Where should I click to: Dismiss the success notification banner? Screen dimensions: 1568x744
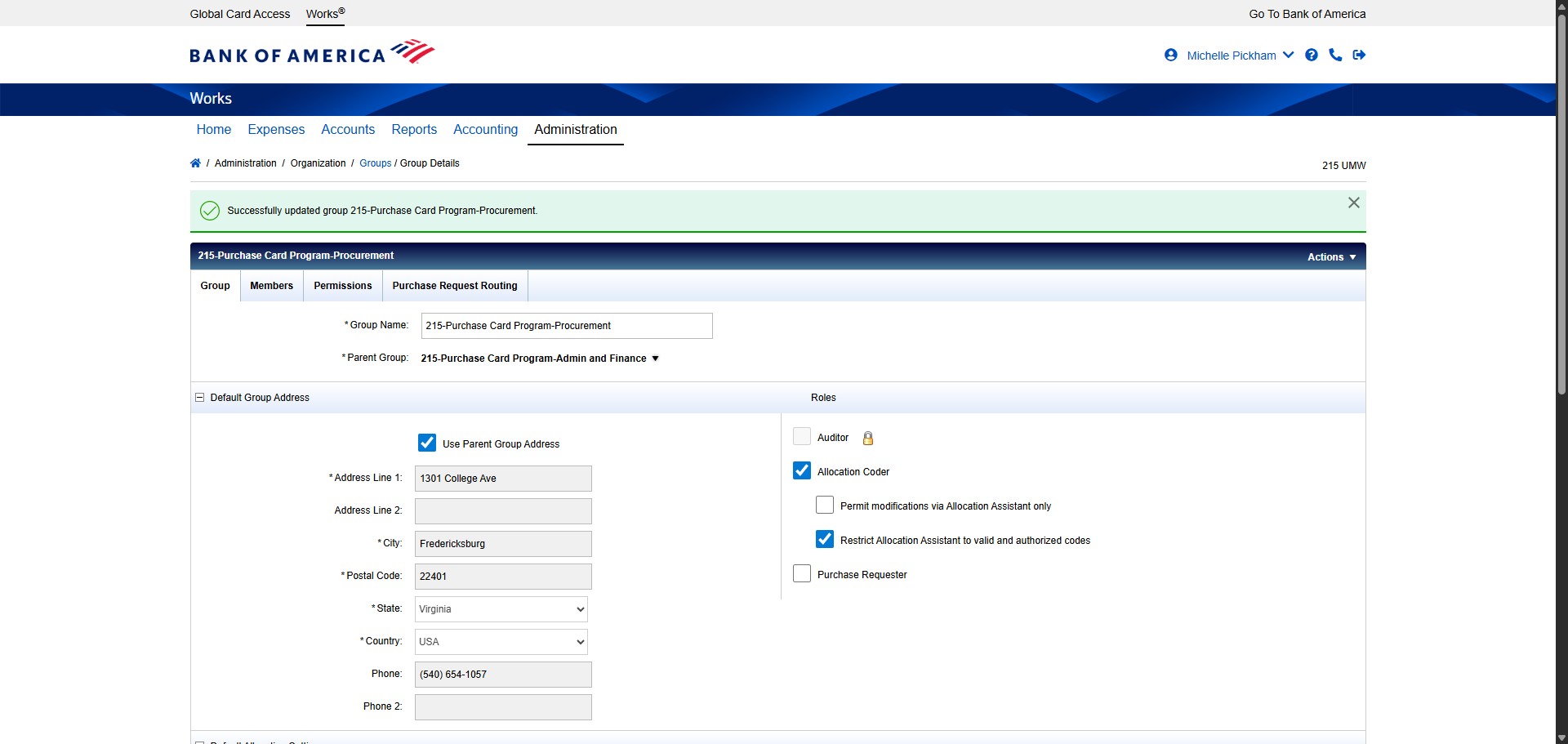pyautogui.click(x=1353, y=203)
